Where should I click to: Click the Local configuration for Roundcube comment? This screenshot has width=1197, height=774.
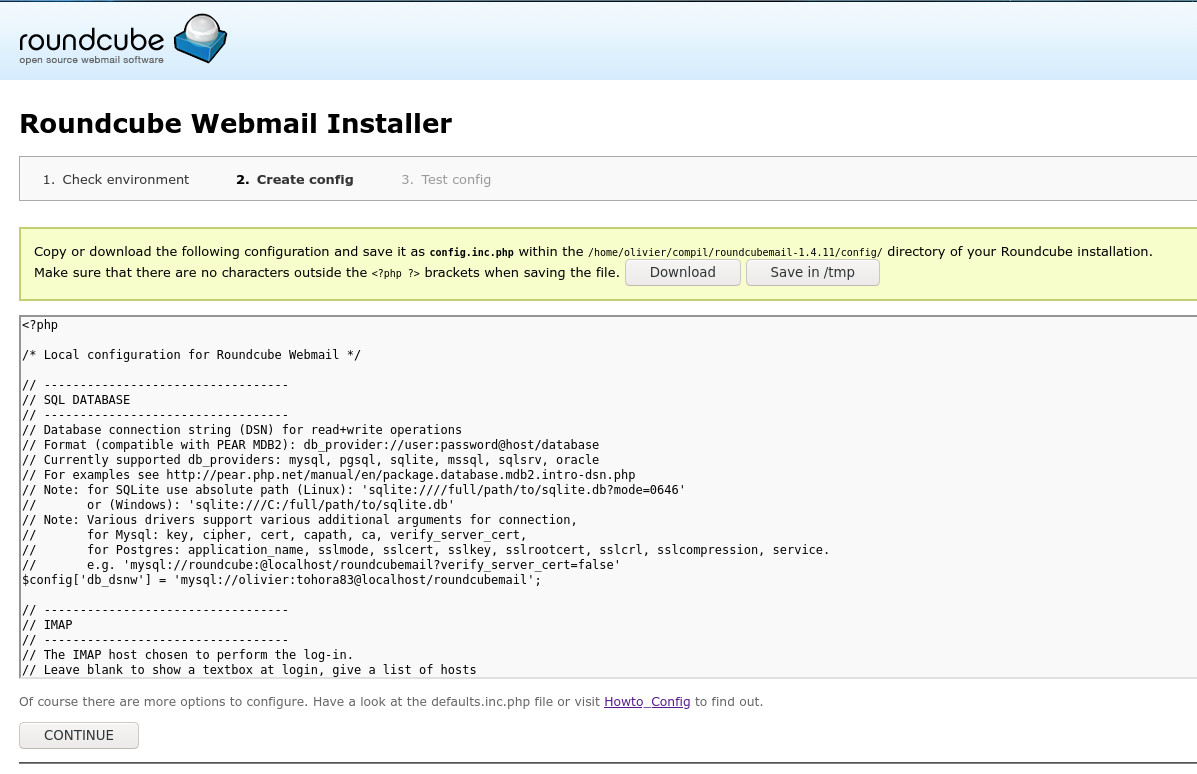point(191,355)
